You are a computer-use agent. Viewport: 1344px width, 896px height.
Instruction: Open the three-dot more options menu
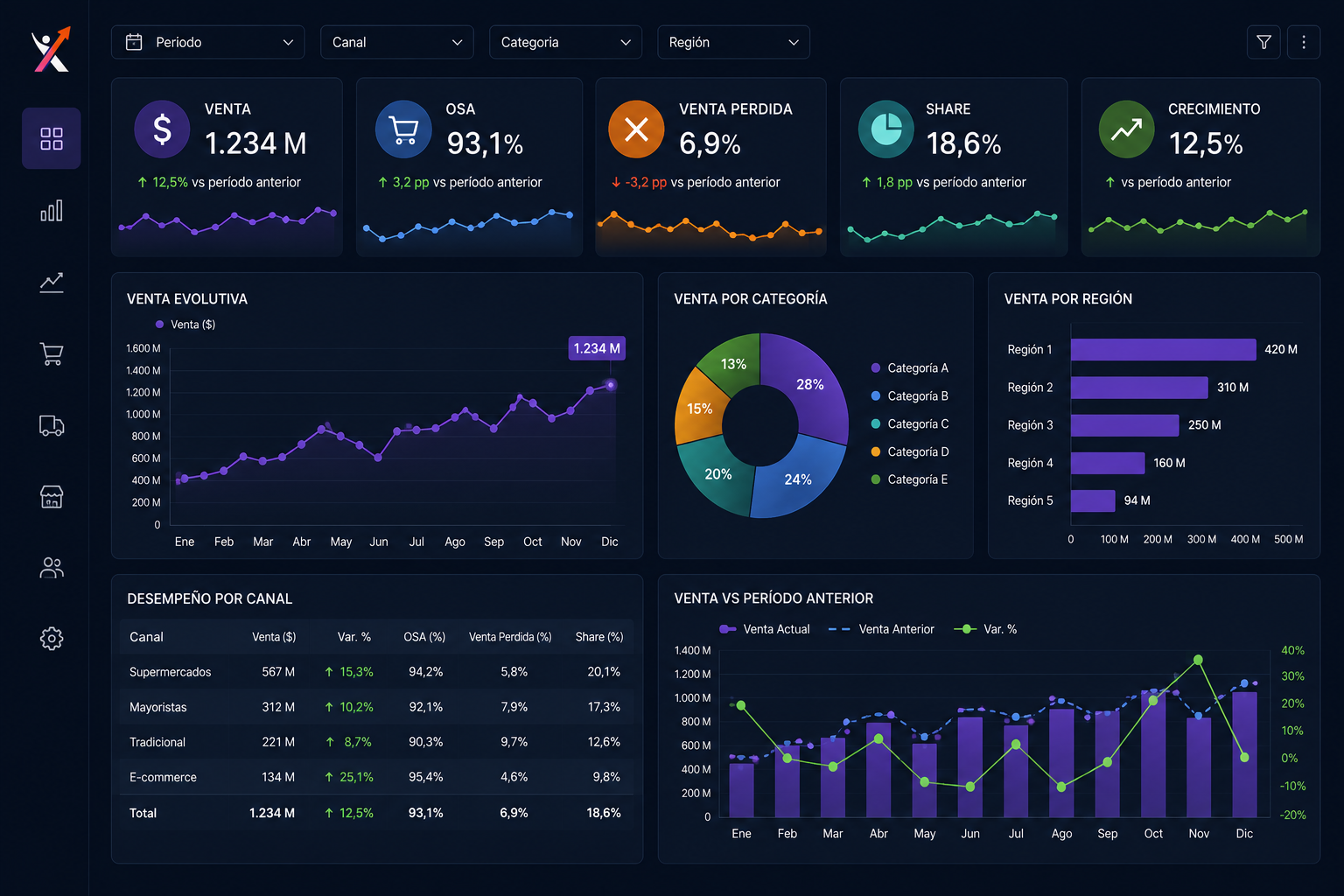(1304, 42)
